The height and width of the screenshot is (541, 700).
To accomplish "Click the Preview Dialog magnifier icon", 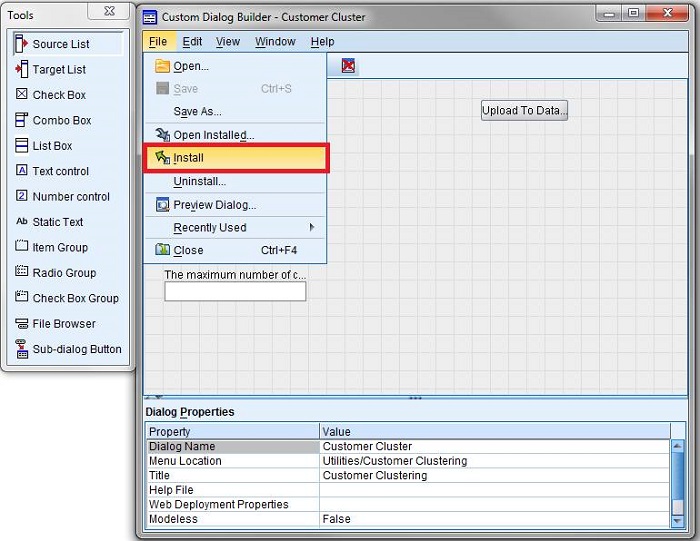I will tap(162, 204).
